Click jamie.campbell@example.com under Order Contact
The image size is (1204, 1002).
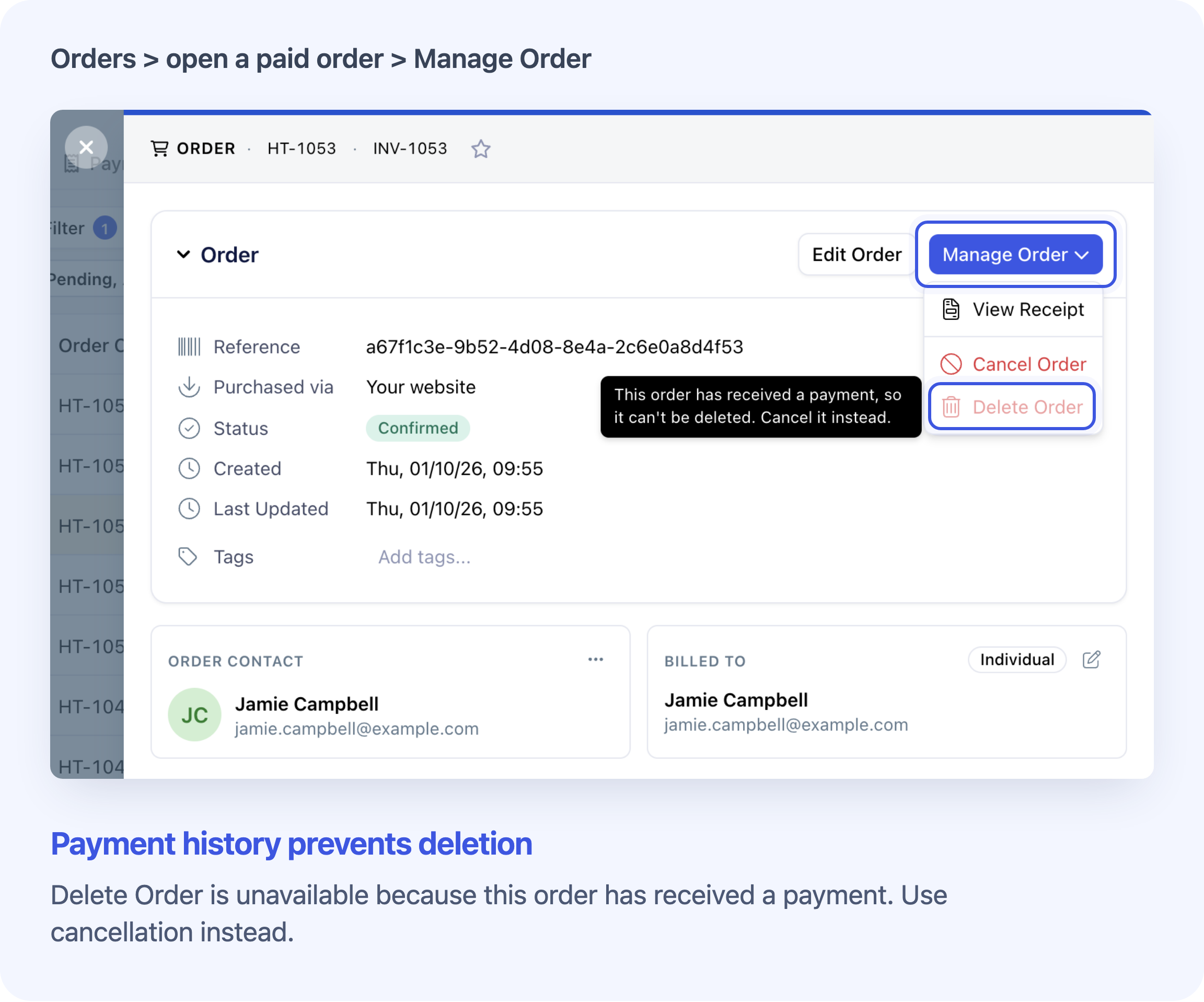click(x=356, y=729)
